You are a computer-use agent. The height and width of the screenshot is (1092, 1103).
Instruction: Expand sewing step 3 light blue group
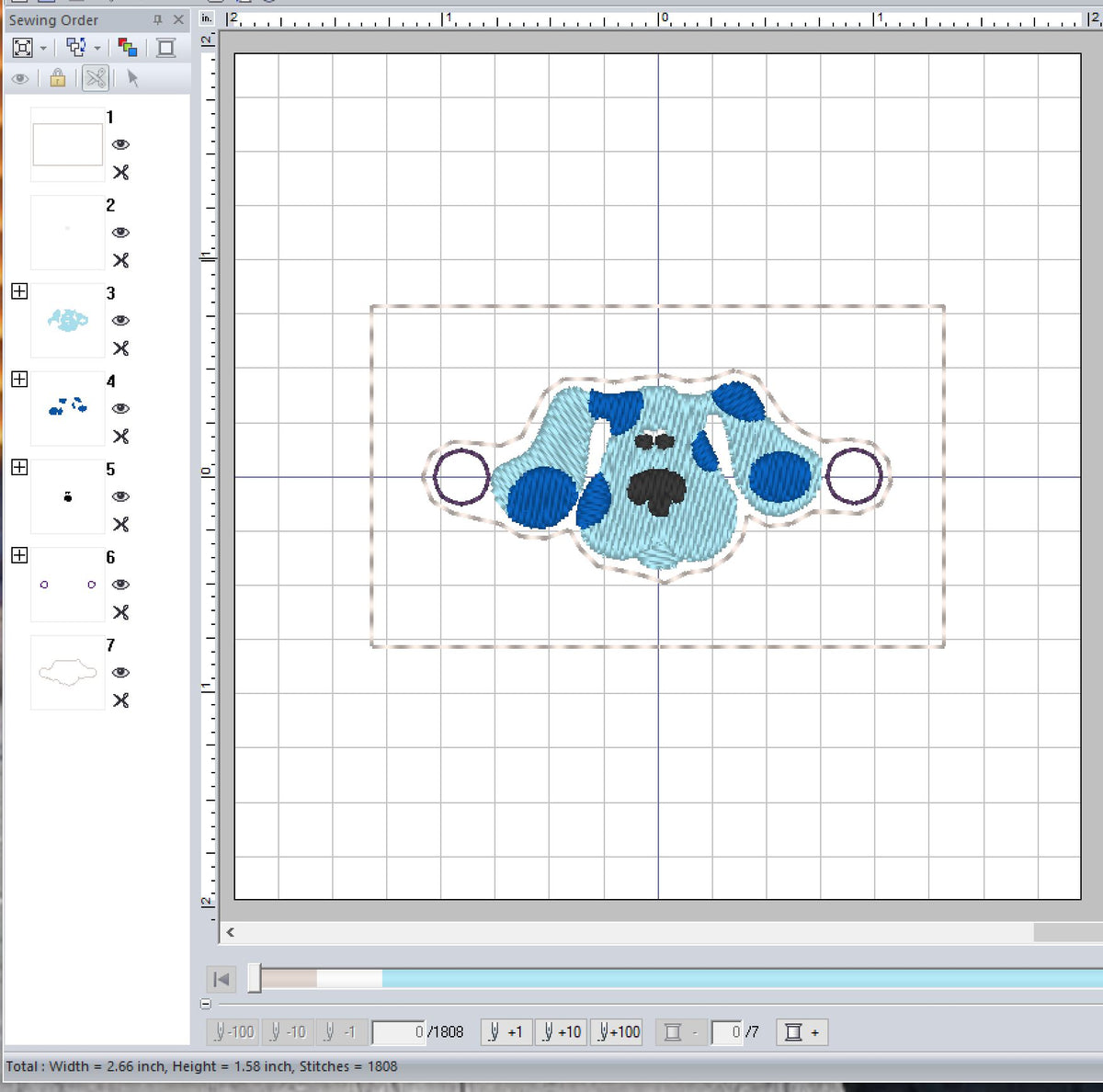tap(19, 291)
